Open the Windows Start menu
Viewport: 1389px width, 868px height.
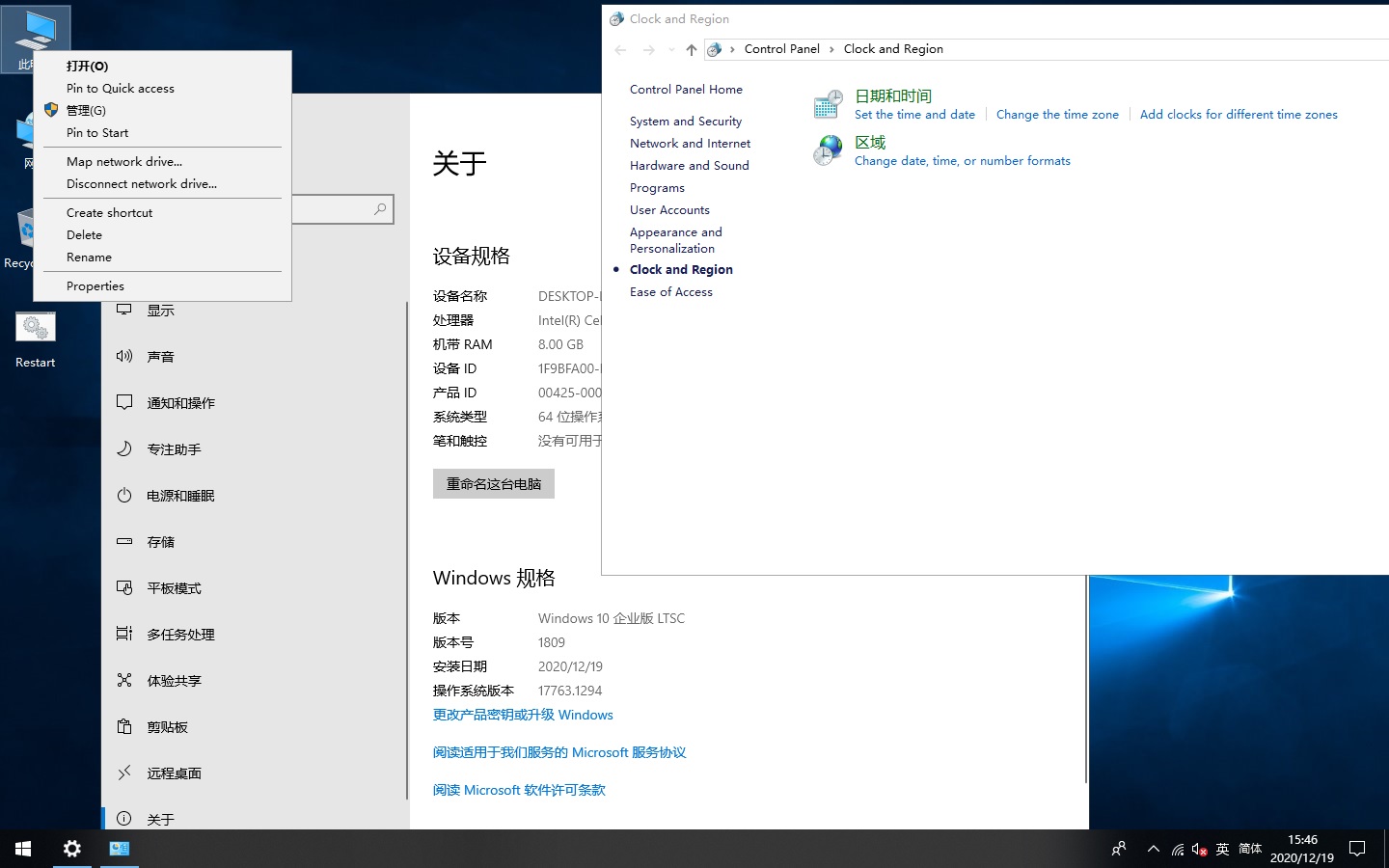pos(23,849)
